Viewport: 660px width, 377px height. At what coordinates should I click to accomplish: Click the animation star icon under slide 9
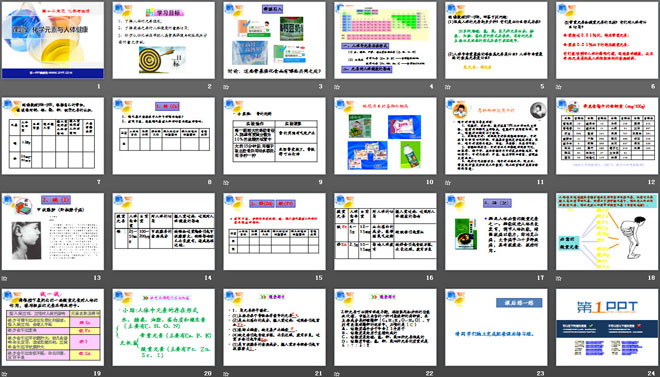[226, 183]
